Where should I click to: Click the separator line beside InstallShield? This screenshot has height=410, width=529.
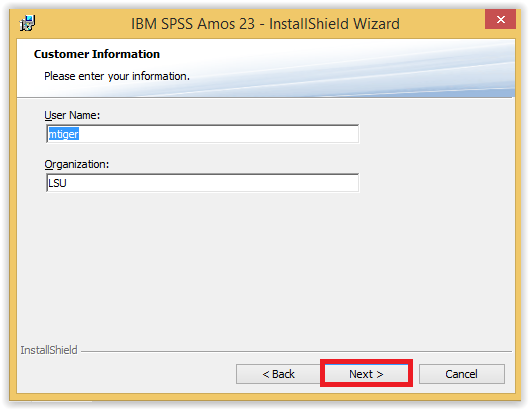coord(296,351)
